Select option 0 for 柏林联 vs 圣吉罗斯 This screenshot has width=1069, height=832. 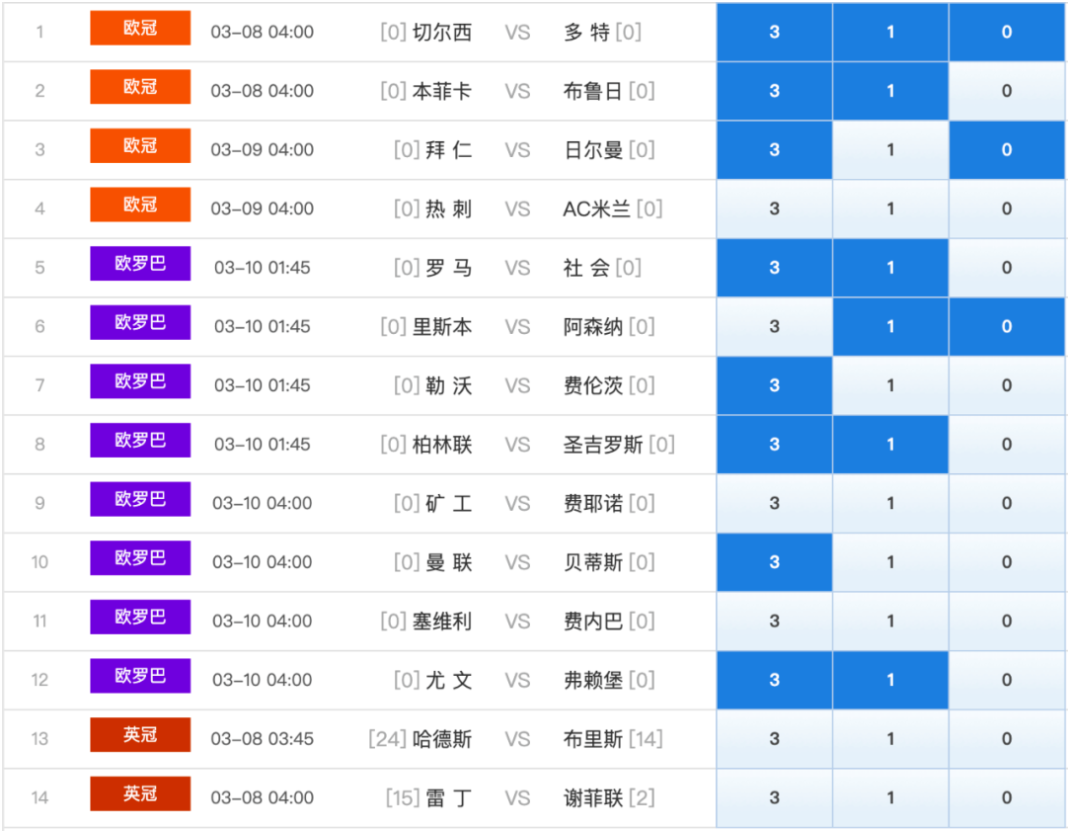point(1007,445)
